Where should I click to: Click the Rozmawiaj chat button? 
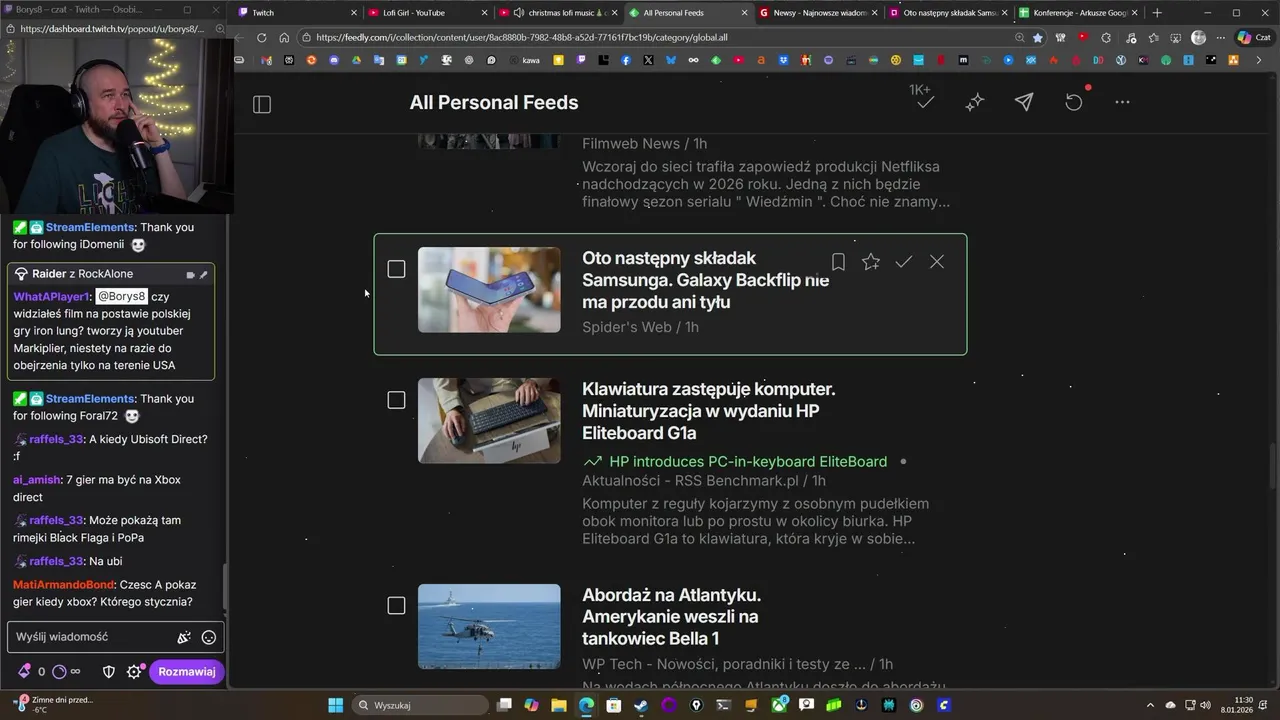[187, 672]
